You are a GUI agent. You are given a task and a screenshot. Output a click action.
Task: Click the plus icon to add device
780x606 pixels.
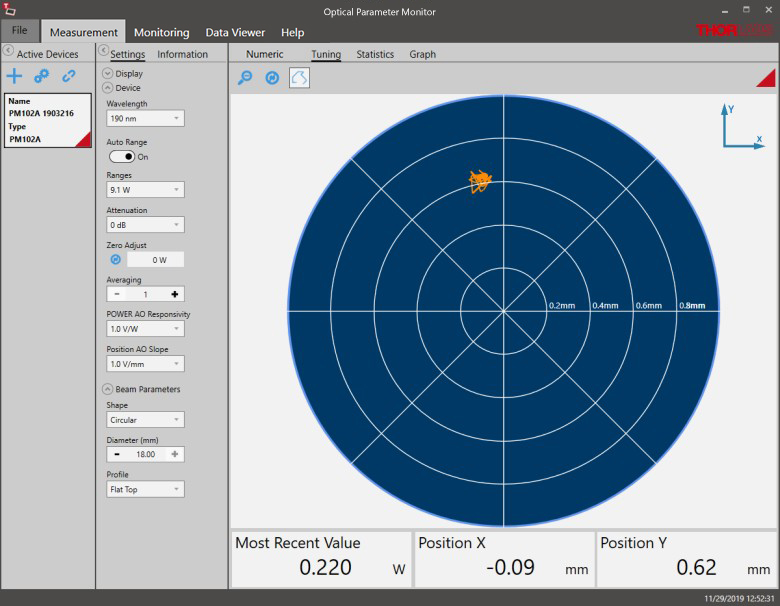pyautogui.click(x=14, y=76)
